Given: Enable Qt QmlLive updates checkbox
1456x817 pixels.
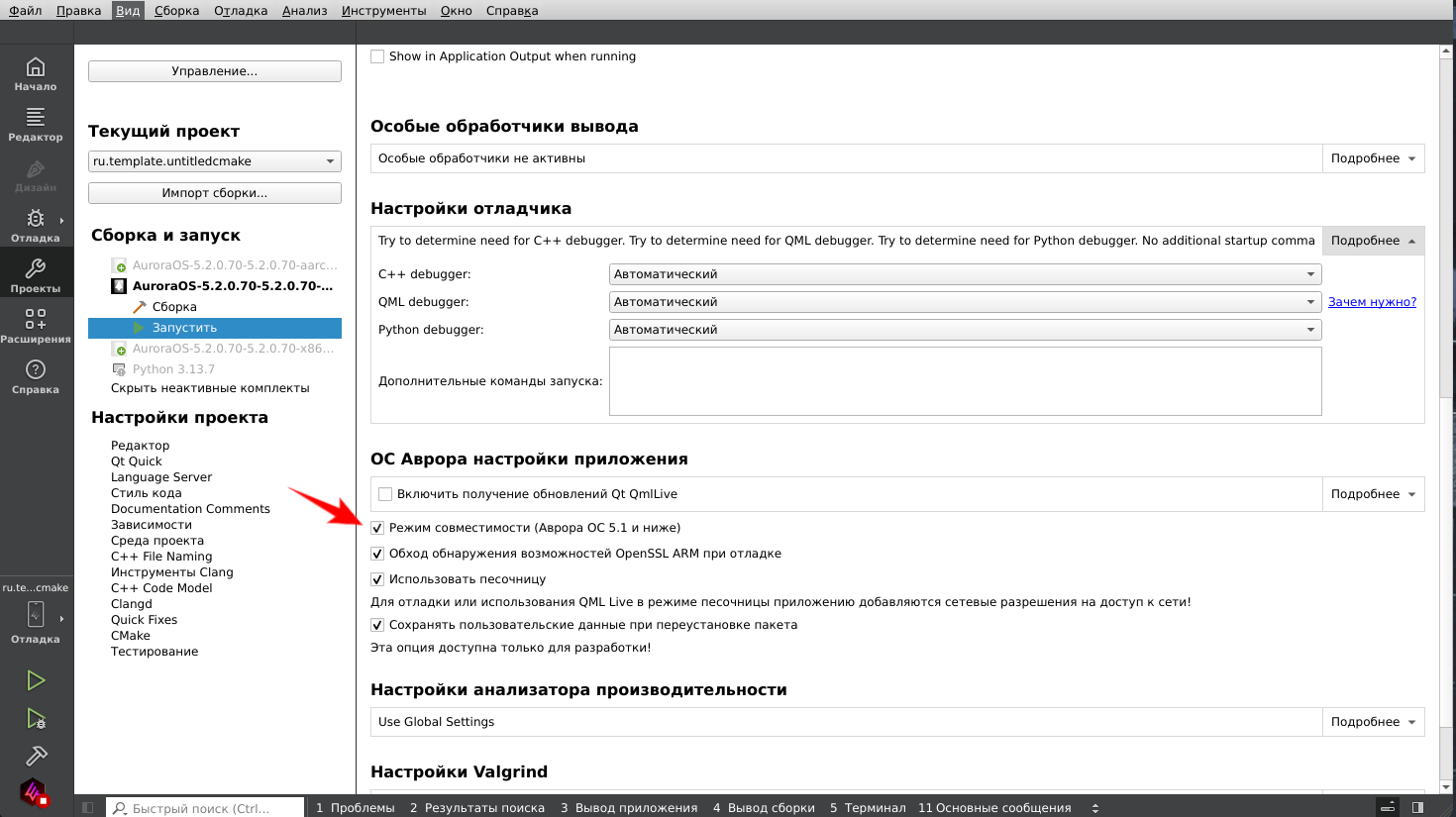Looking at the screenshot, I should point(385,494).
